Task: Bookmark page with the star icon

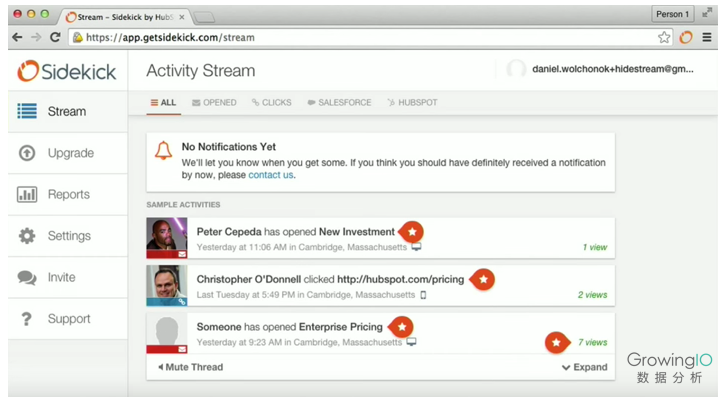Action: click(x=664, y=37)
